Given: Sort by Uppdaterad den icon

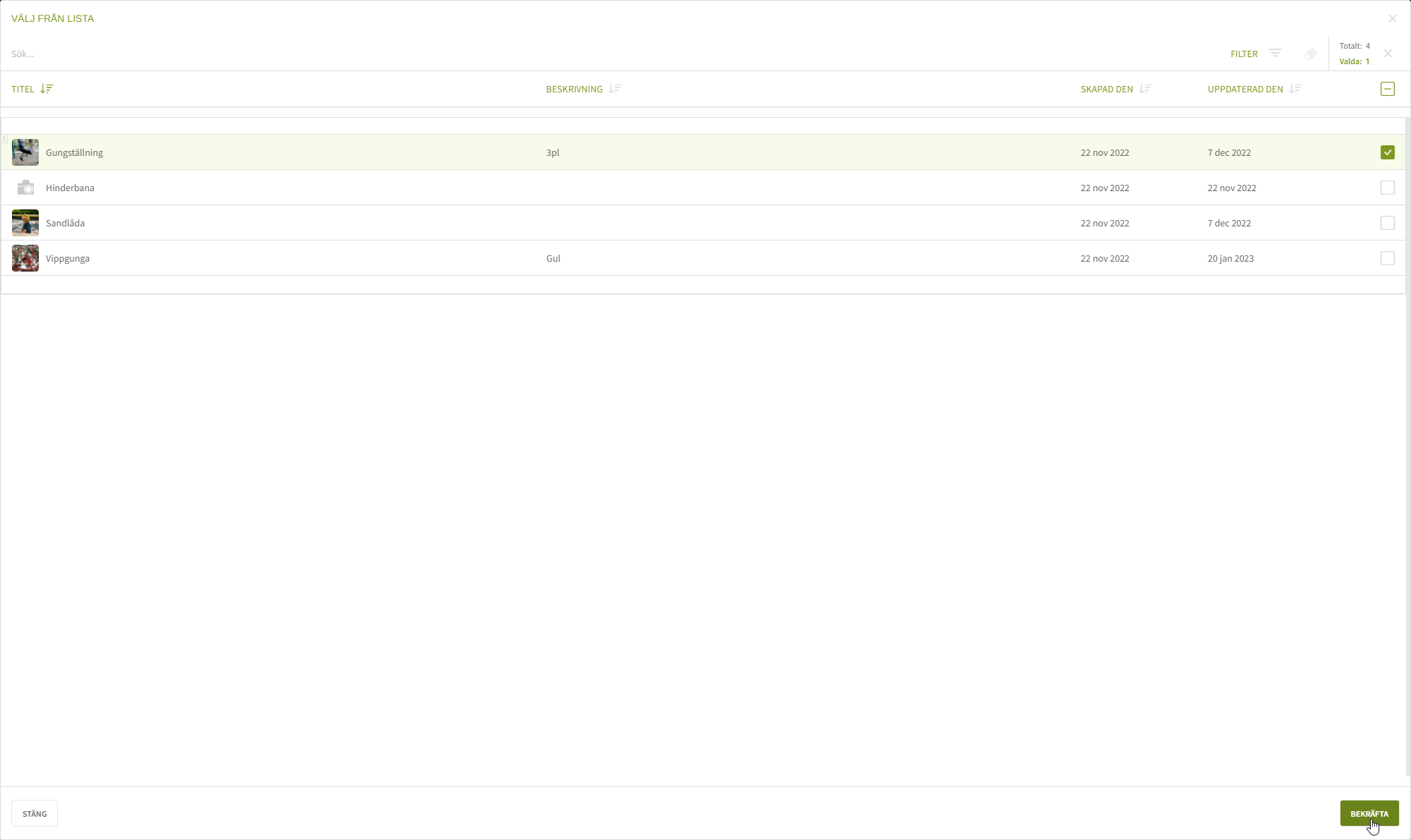Looking at the screenshot, I should (x=1295, y=89).
